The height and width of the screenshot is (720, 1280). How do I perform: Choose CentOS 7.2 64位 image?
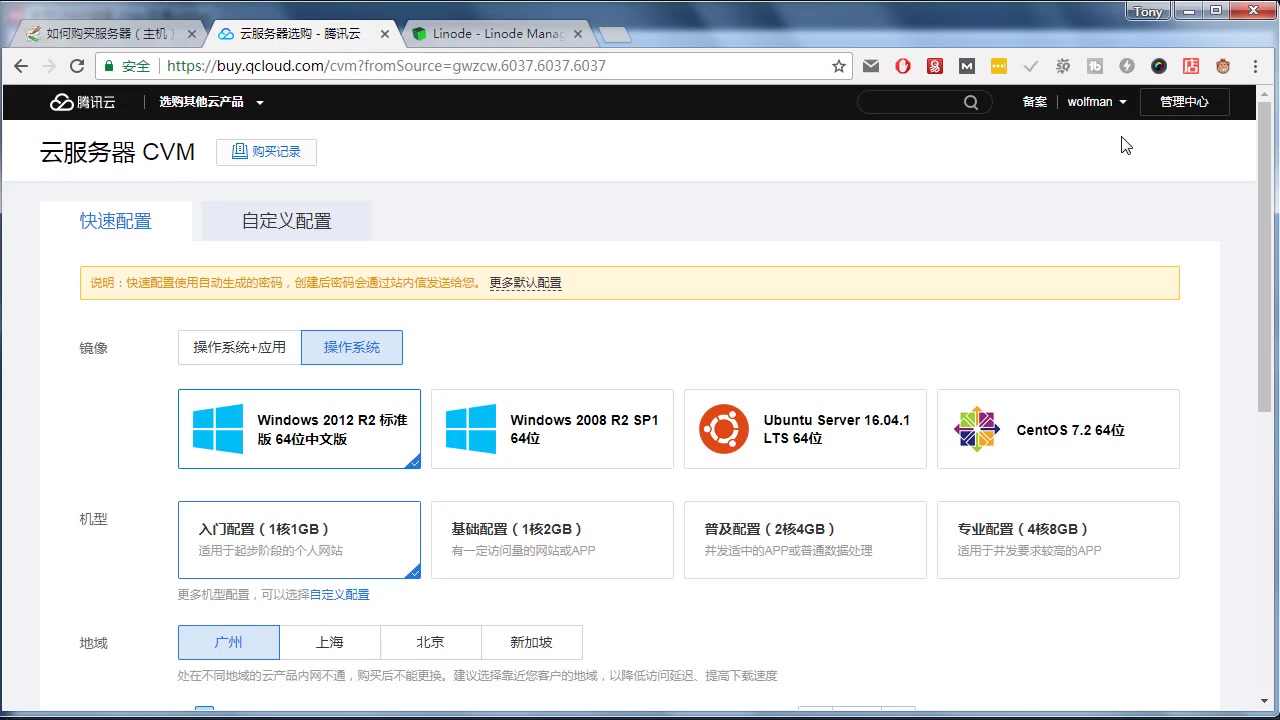pos(1058,429)
